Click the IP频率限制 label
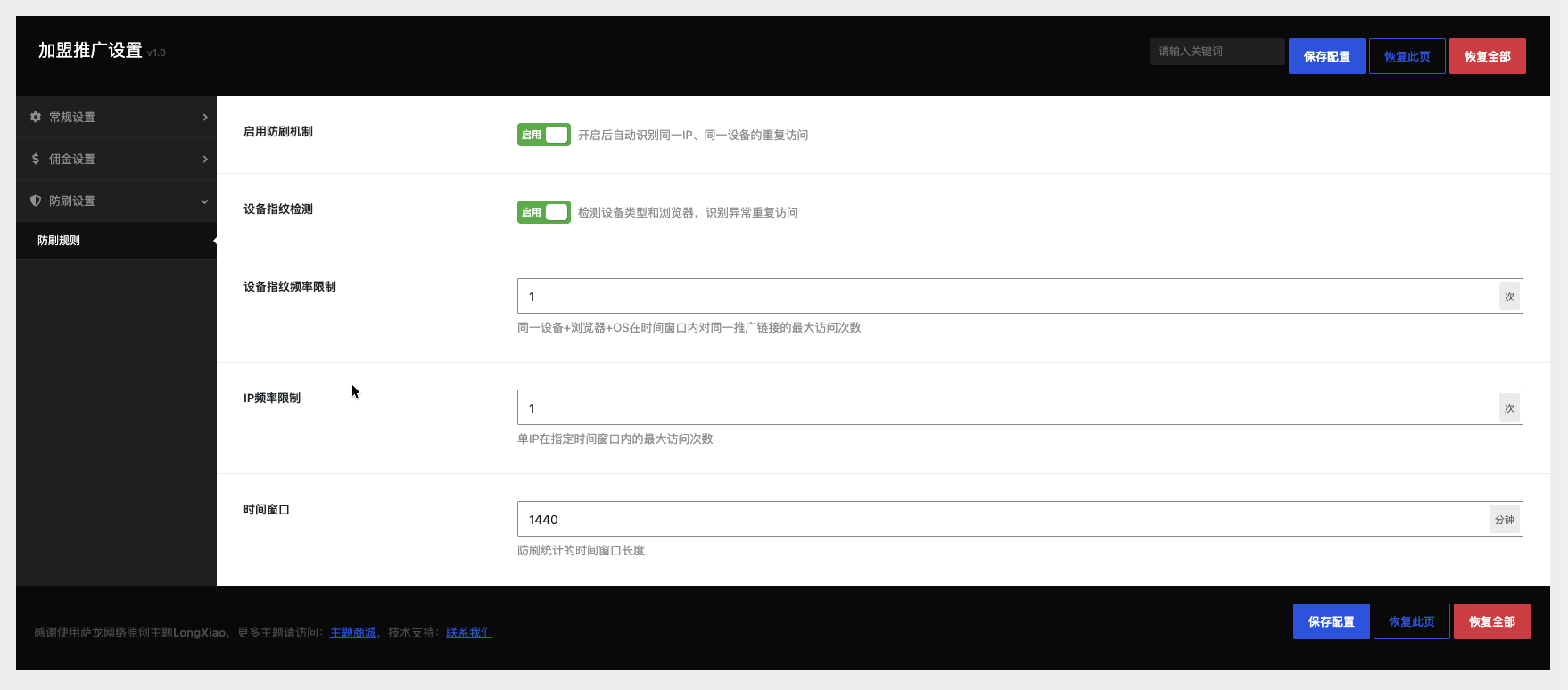Image resolution: width=1568 pixels, height=690 pixels. pos(272,398)
